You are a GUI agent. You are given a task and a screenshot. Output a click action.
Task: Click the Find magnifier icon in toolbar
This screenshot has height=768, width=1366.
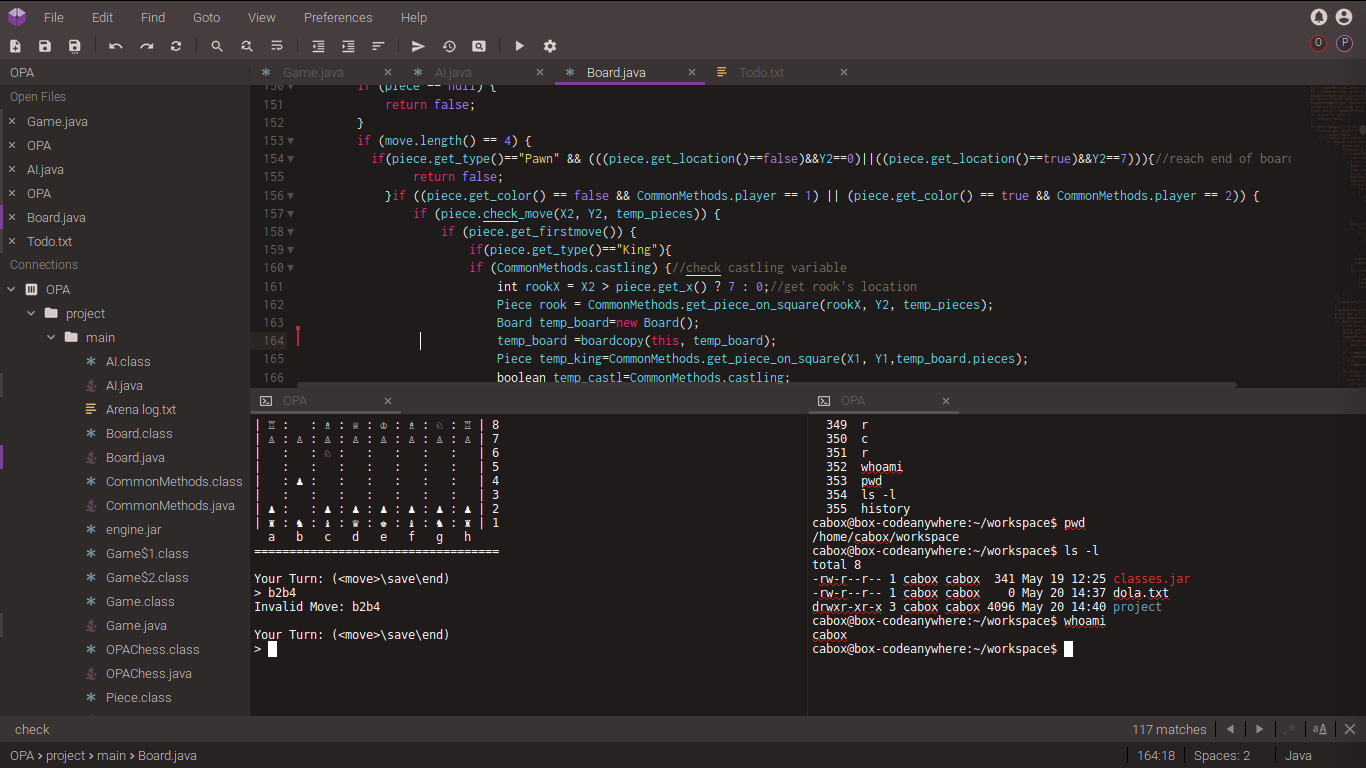(217, 46)
